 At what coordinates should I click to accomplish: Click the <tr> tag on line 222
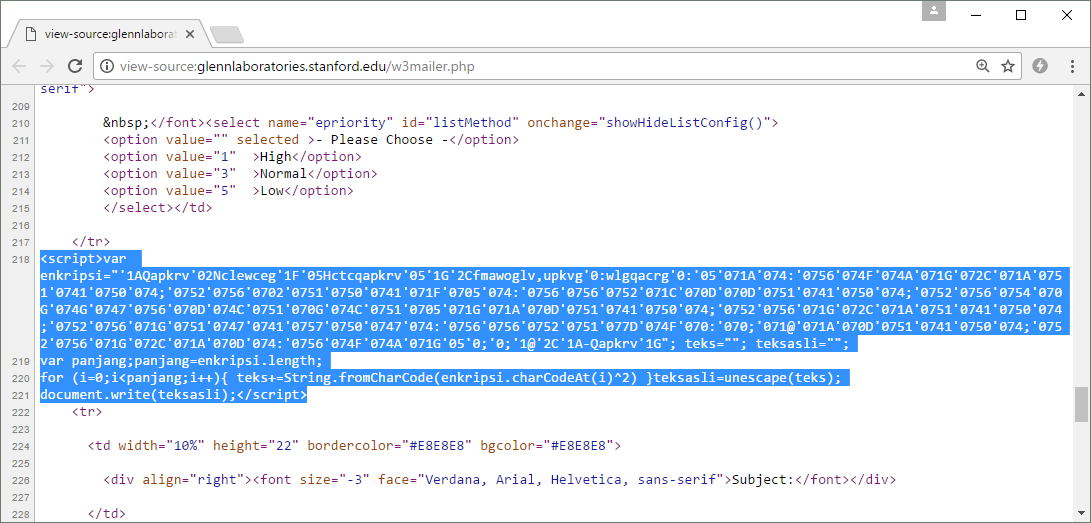click(x=87, y=412)
